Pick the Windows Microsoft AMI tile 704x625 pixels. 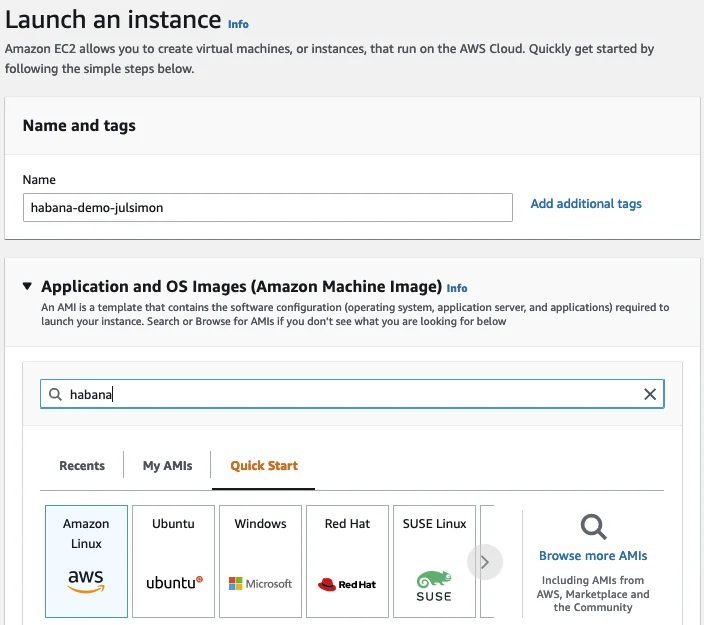point(260,560)
